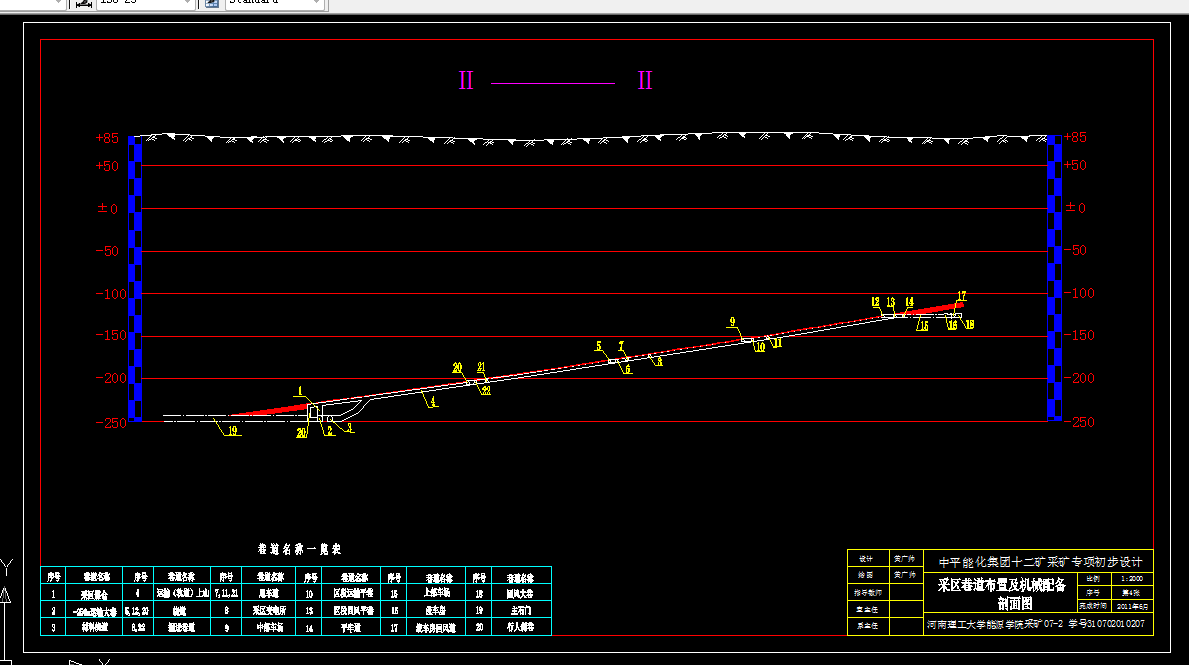Click the dimension style icon
The image size is (1189, 665).
point(82,4)
